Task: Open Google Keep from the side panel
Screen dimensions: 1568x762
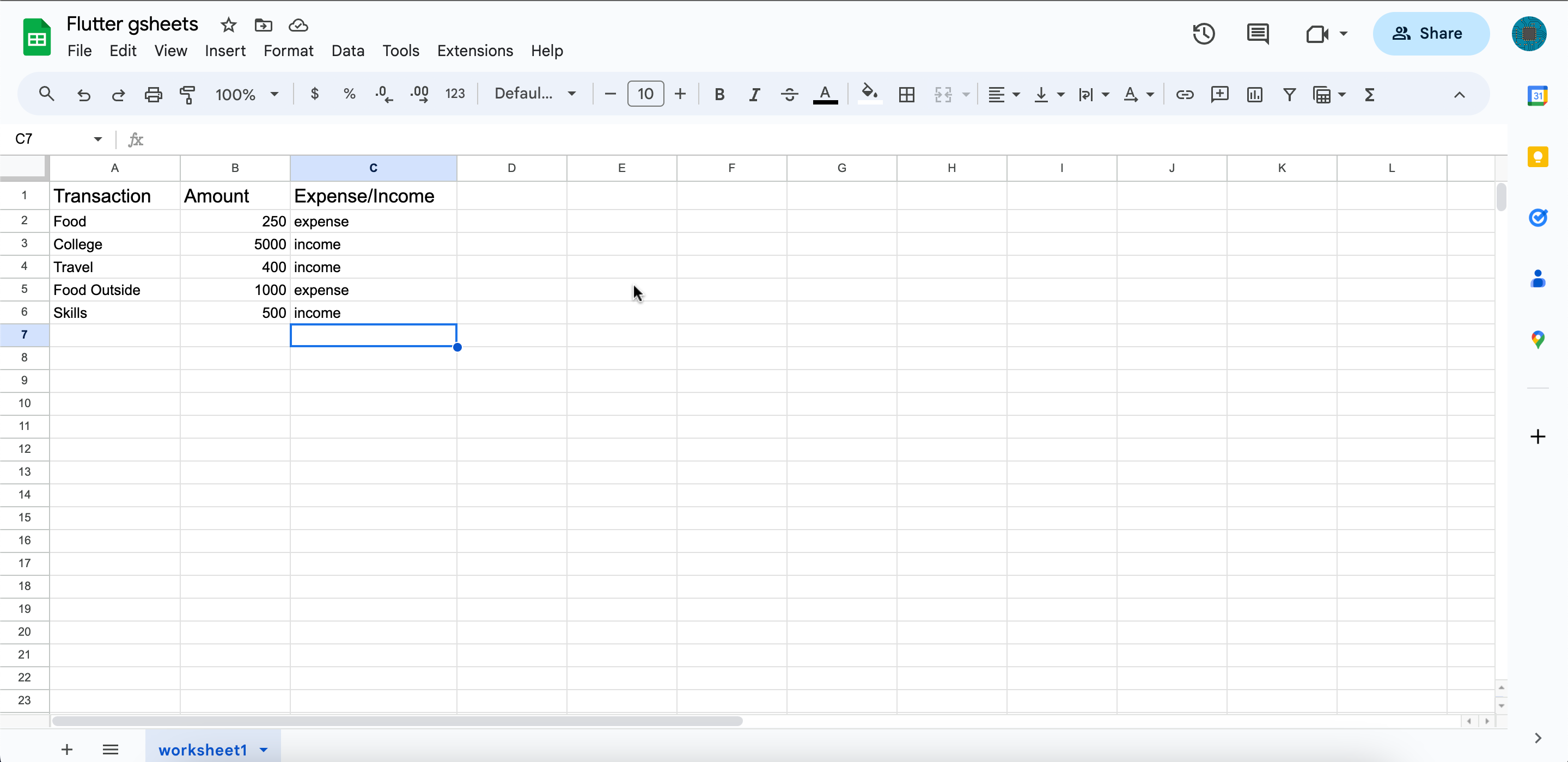Action: pos(1538,156)
